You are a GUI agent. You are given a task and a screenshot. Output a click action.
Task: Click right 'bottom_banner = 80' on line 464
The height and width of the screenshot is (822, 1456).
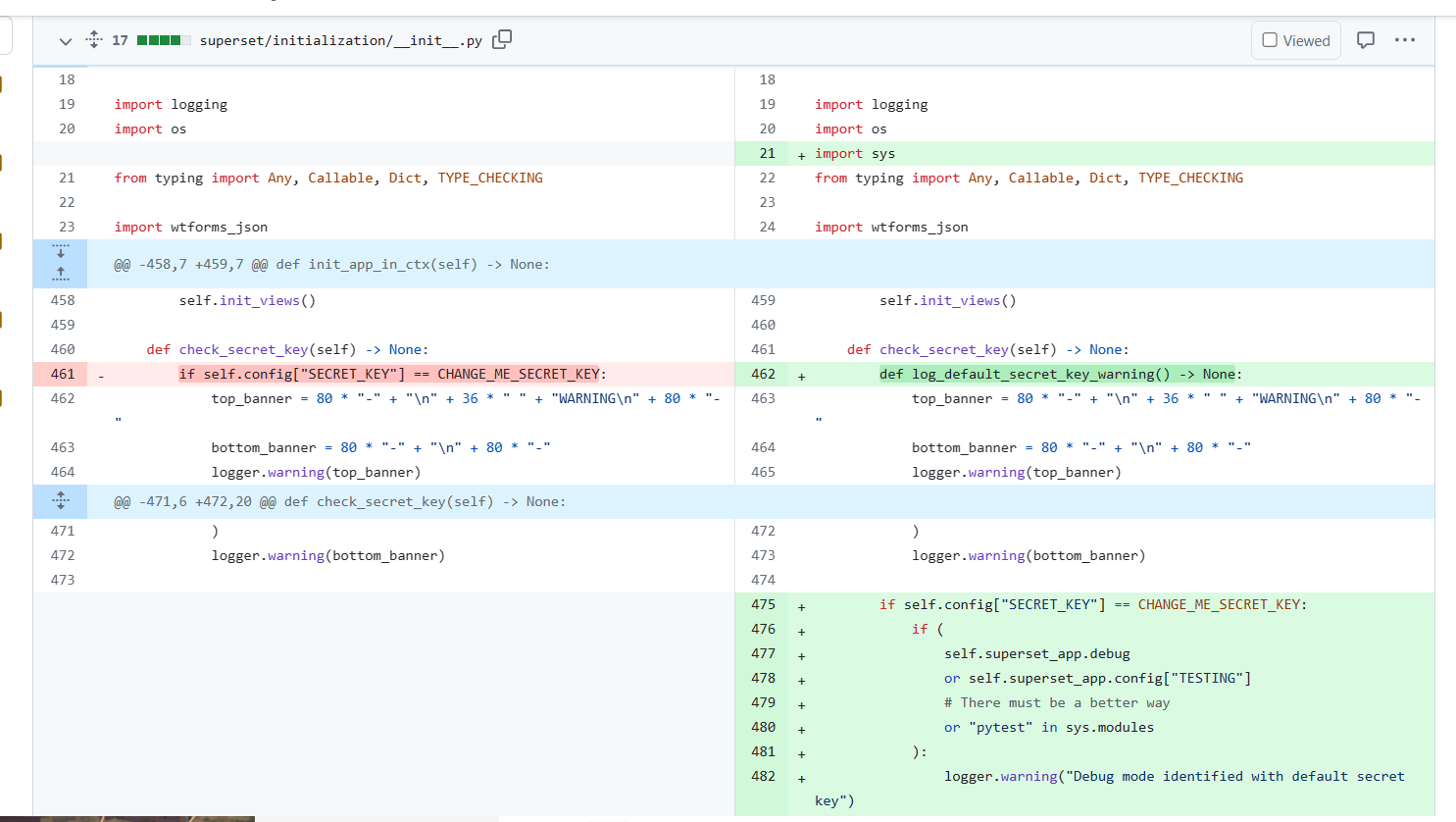[x=1081, y=447]
